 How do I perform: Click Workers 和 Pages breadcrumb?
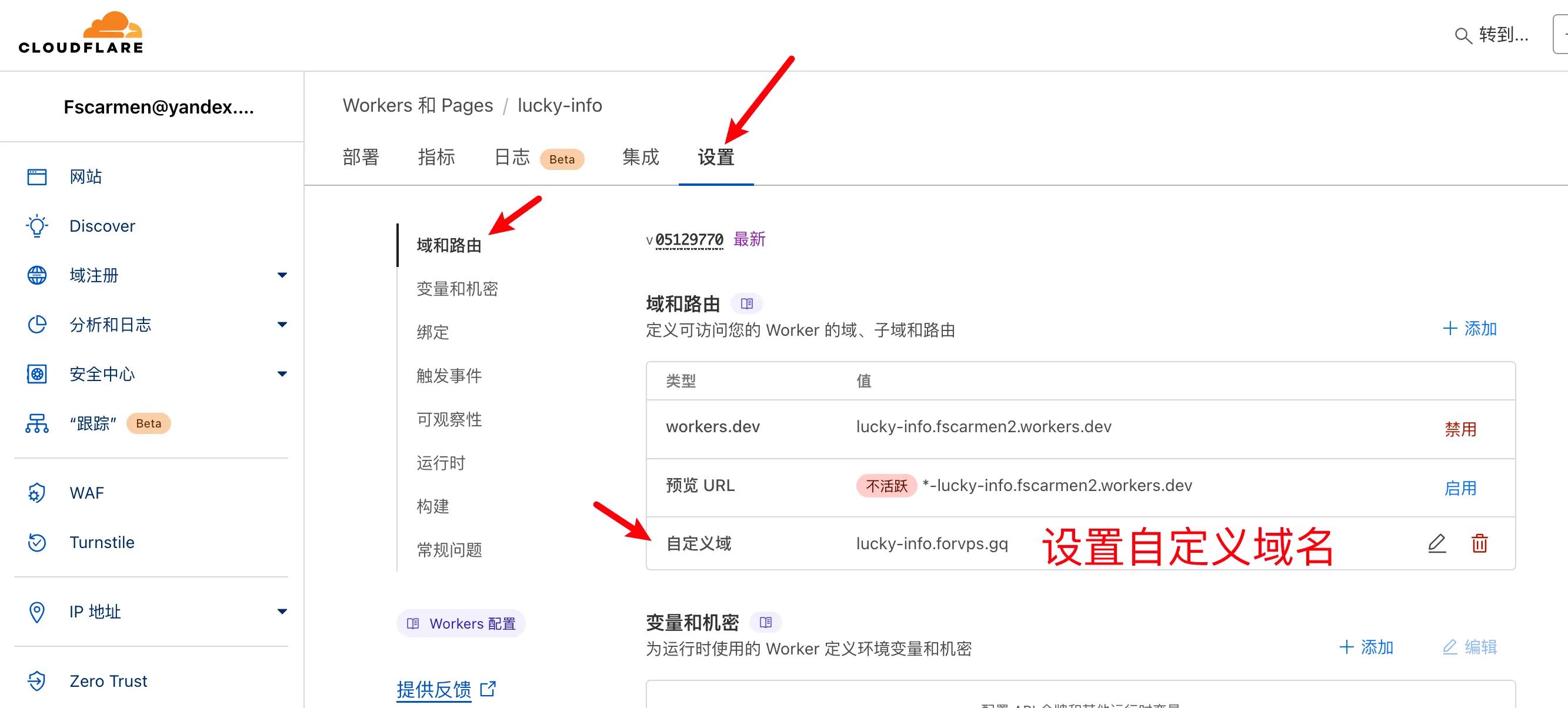pyautogui.click(x=418, y=105)
